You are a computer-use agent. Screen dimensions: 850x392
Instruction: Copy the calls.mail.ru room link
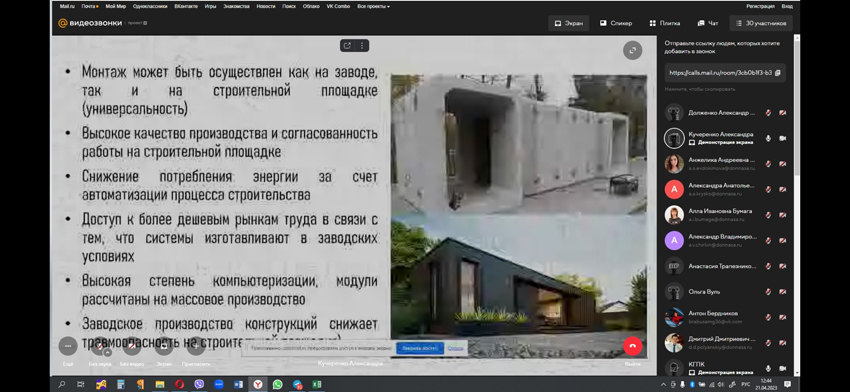pyautogui.click(x=725, y=73)
